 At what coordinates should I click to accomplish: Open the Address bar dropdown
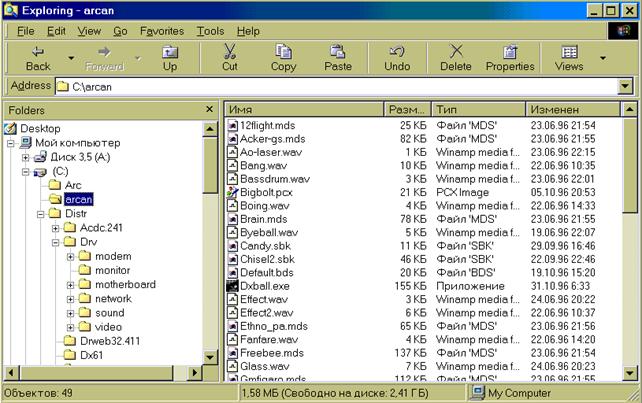[x=625, y=87]
